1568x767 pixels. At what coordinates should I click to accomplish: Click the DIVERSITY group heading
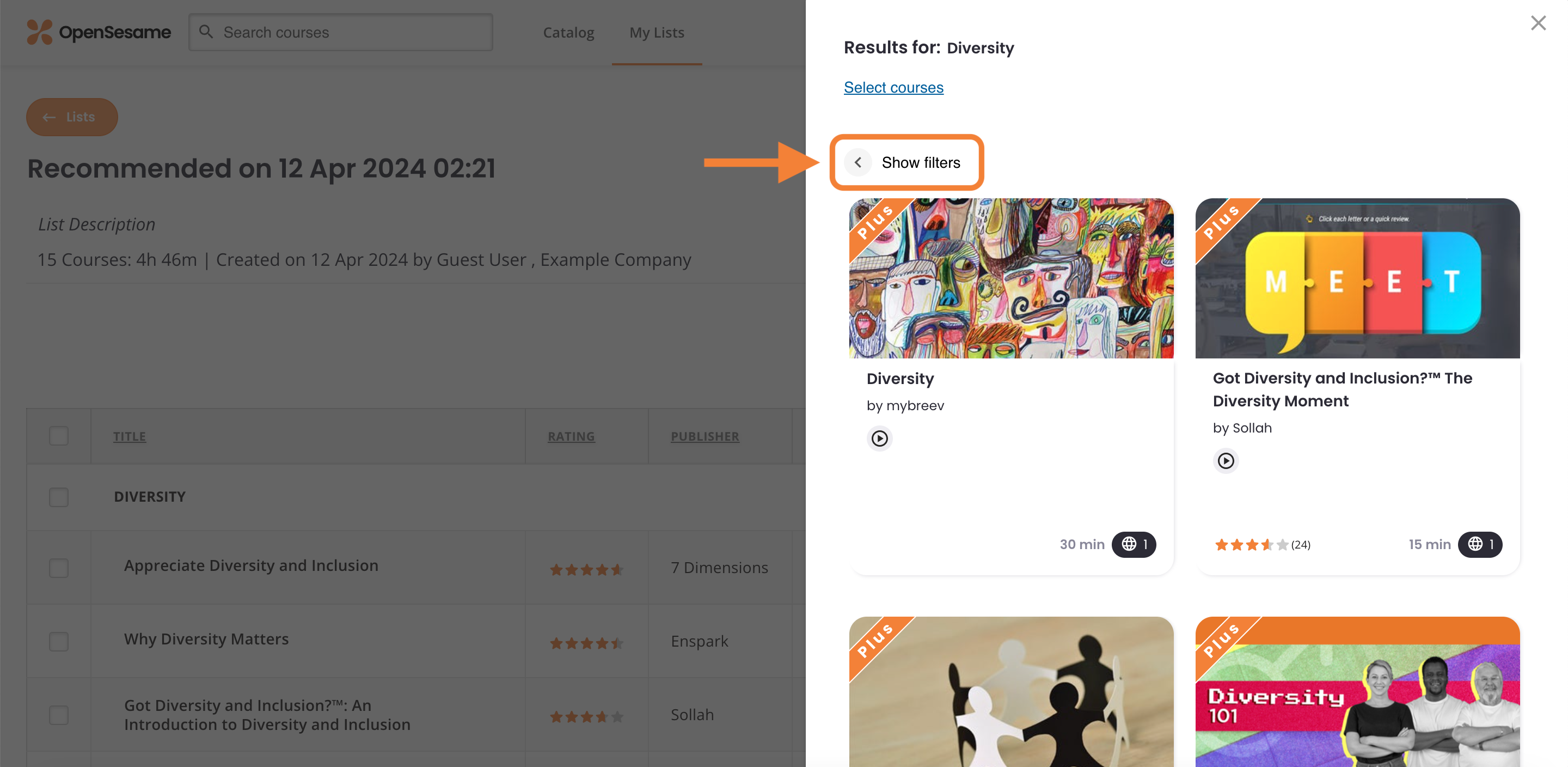(150, 497)
